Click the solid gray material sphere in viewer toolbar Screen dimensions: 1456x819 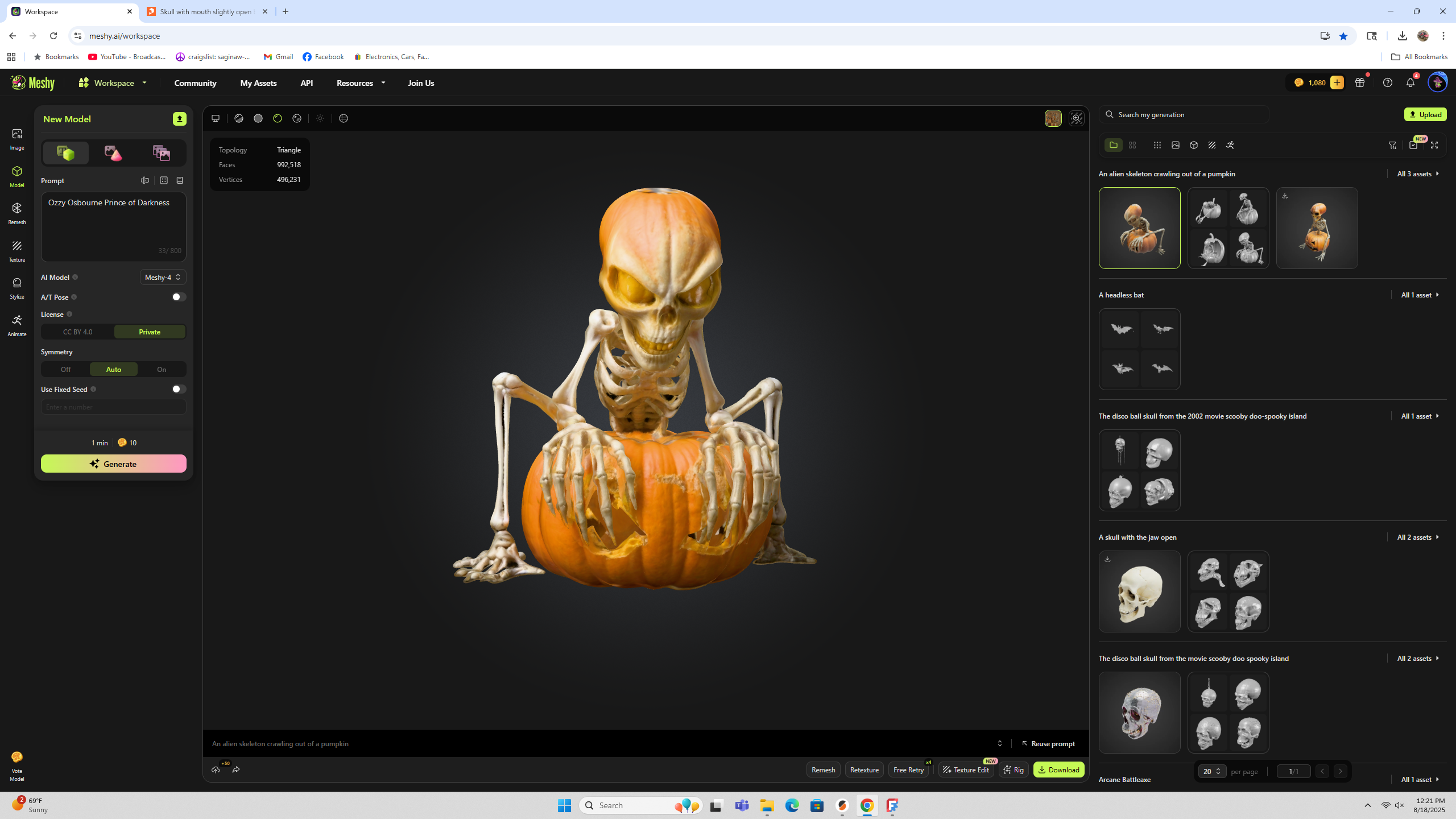click(258, 118)
